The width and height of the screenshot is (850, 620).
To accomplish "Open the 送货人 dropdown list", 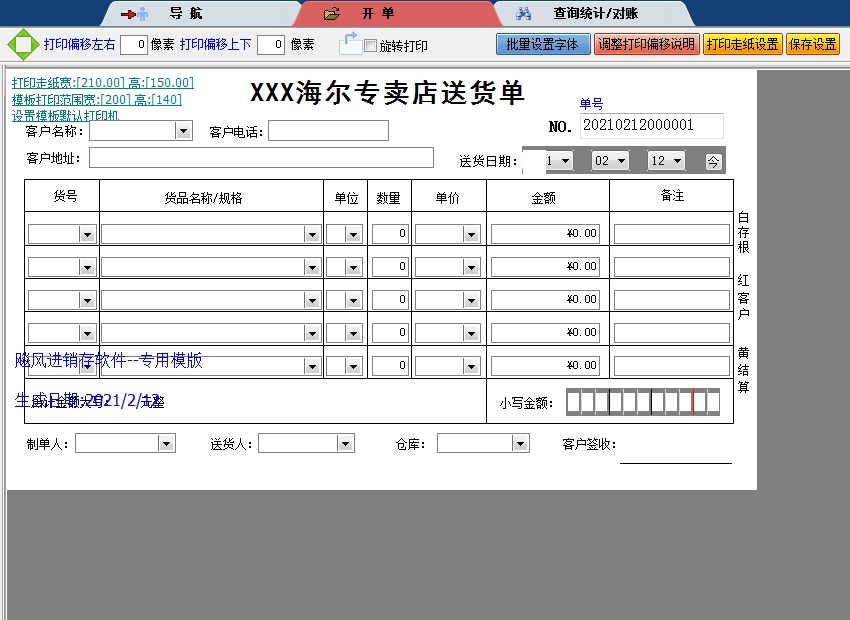I will pos(345,443).
